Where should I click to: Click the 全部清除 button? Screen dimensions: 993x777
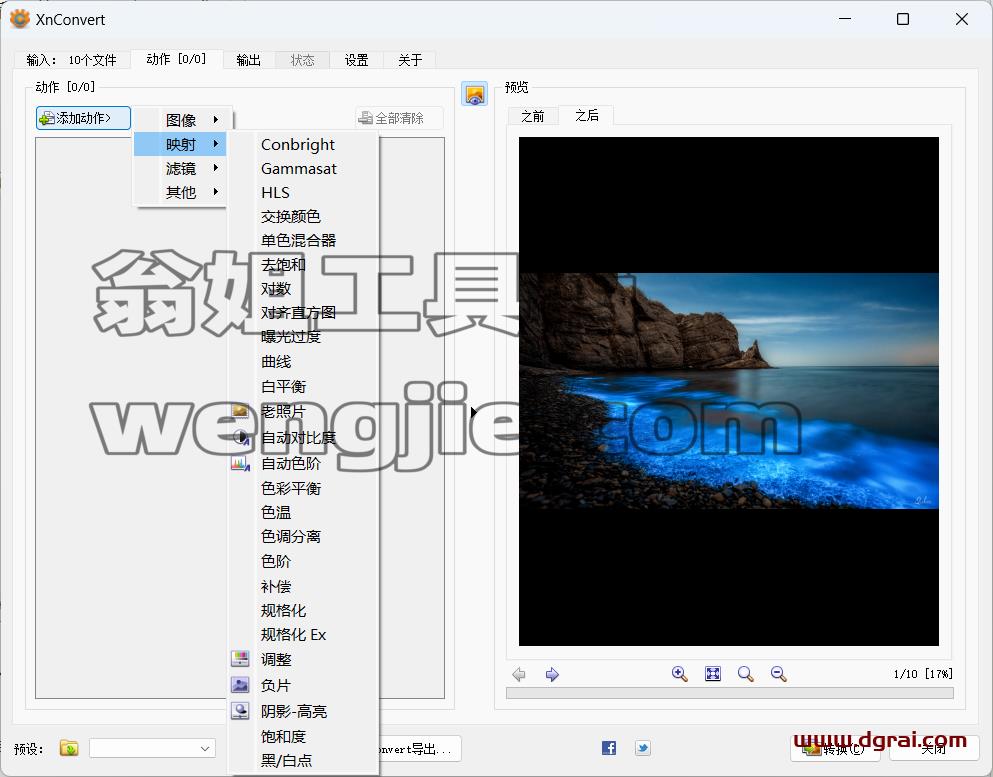[x=399, y=118]
